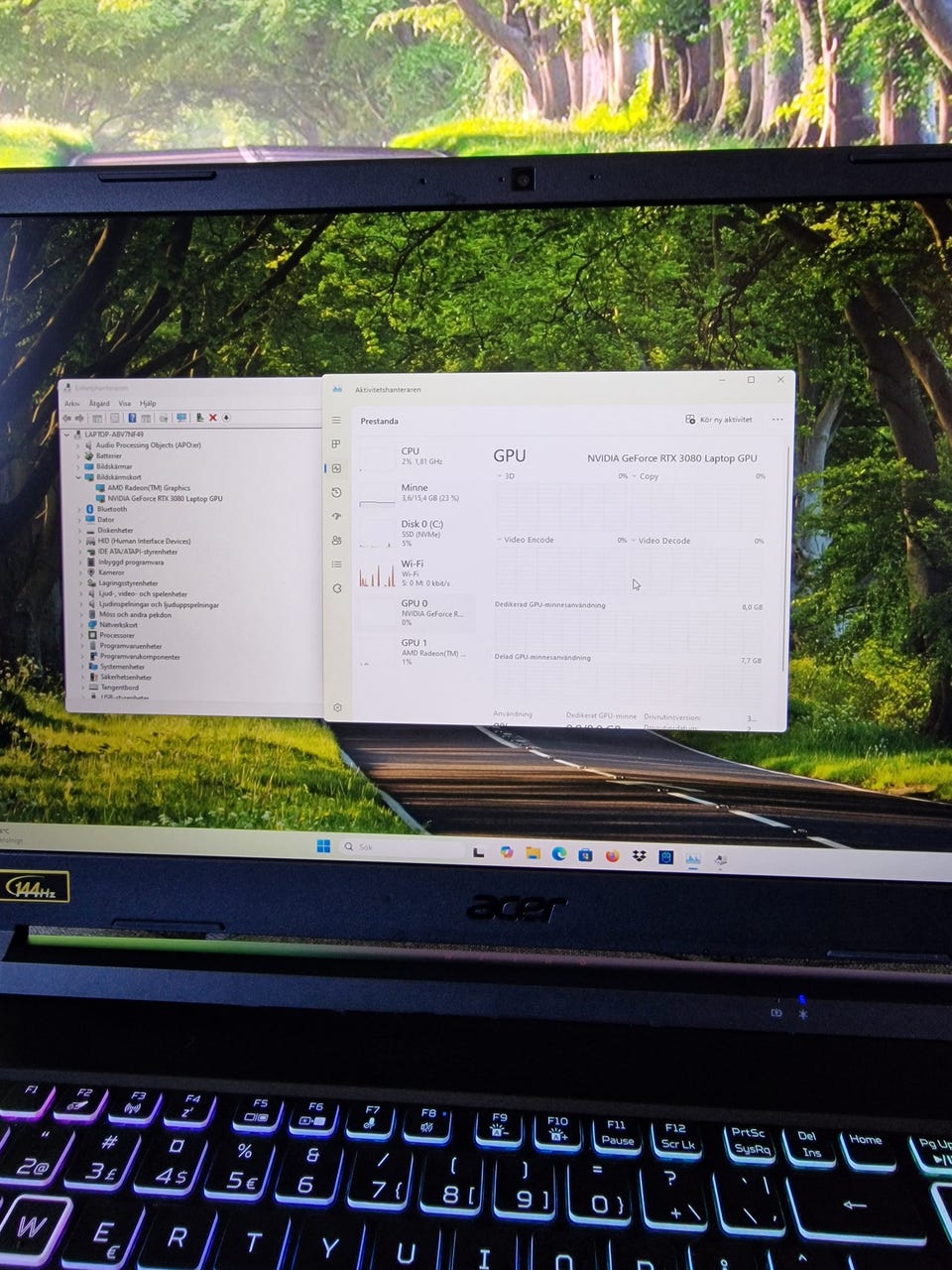
Task: Select GPU 1 AMD Radeon in performance list
Action: pyautogui.click(x=415, y=651)
